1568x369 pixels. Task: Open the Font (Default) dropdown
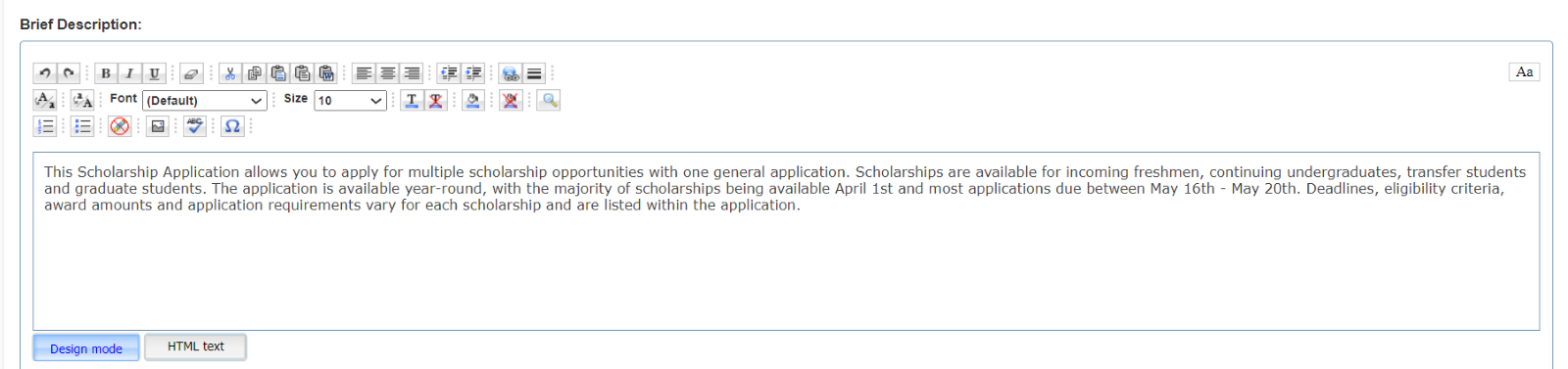205,100
